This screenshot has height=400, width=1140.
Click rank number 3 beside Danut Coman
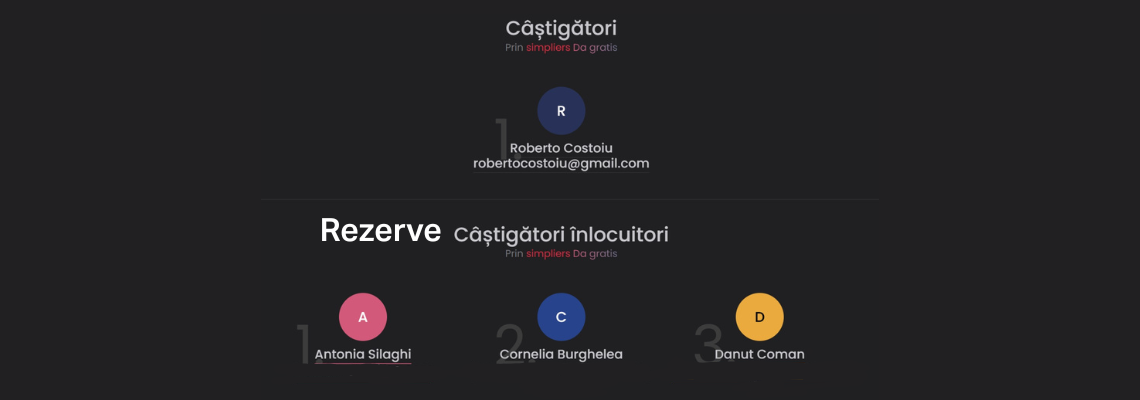click(707, 344)
